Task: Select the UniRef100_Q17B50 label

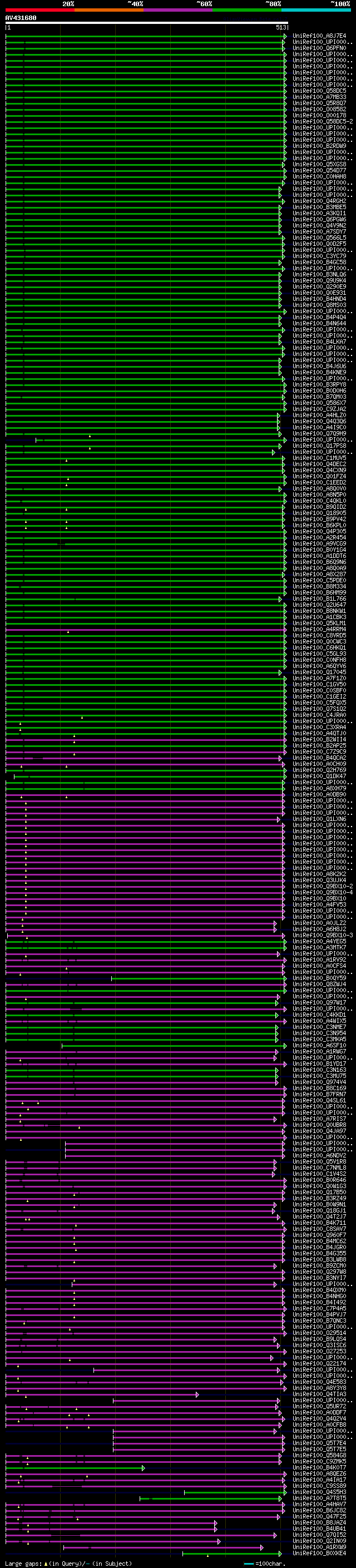Action: [319, 1192]
